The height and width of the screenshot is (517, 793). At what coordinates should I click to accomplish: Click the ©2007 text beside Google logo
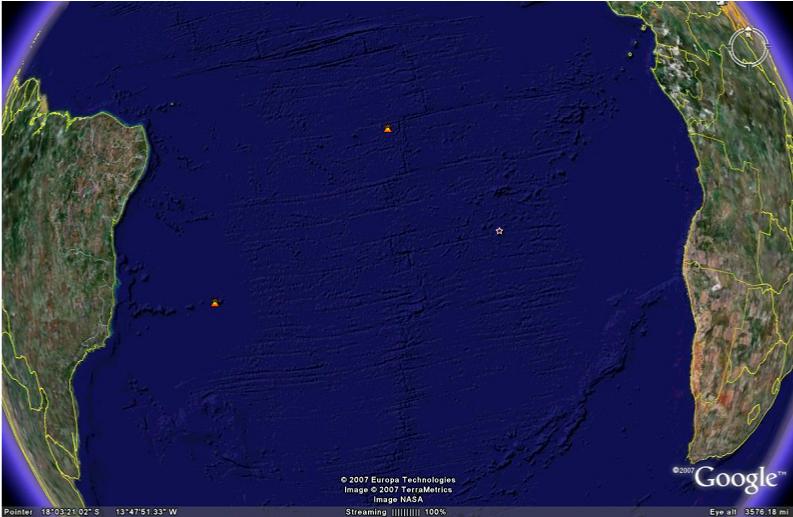point(683,470)
